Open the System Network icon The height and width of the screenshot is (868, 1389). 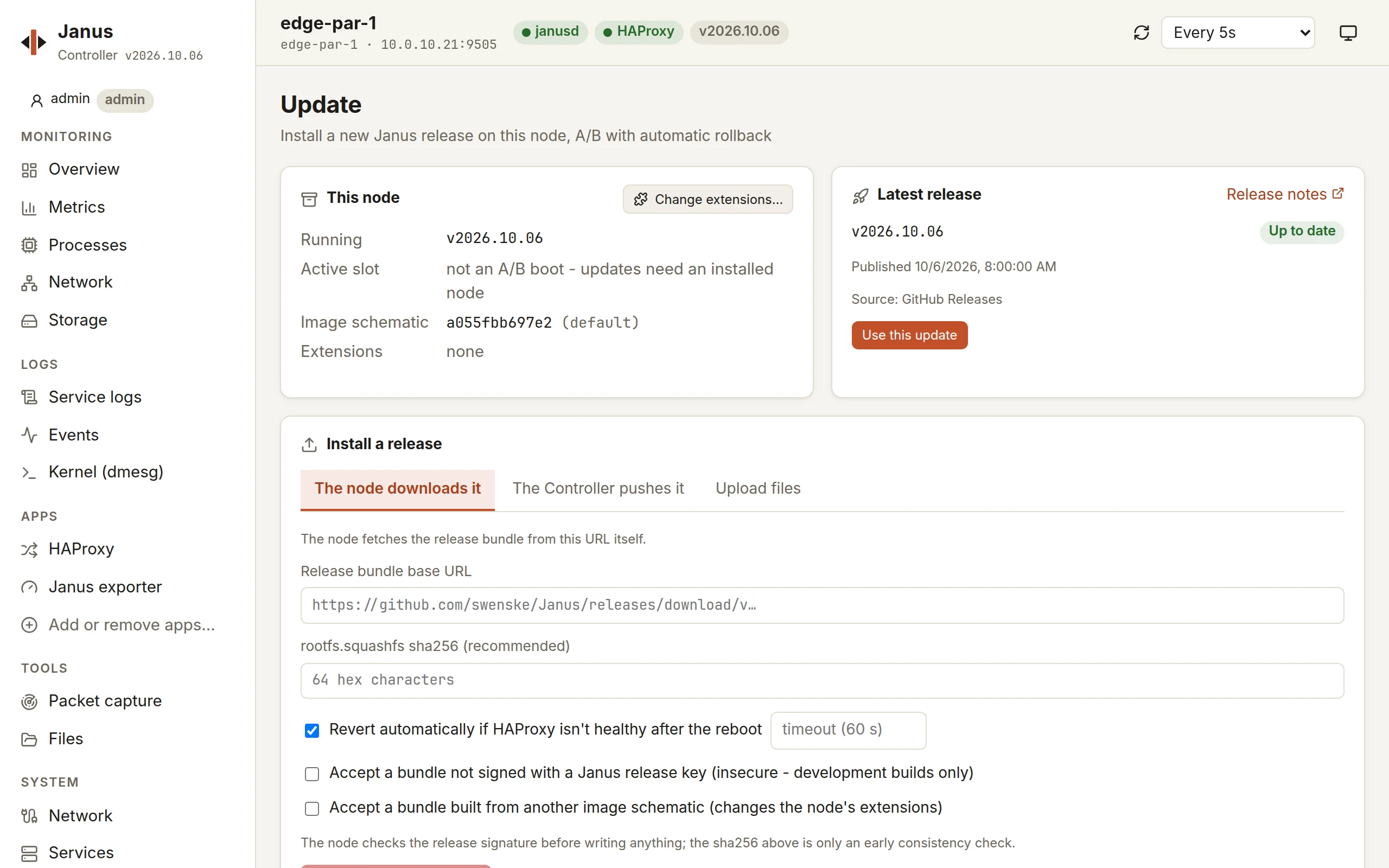(29, 816)
